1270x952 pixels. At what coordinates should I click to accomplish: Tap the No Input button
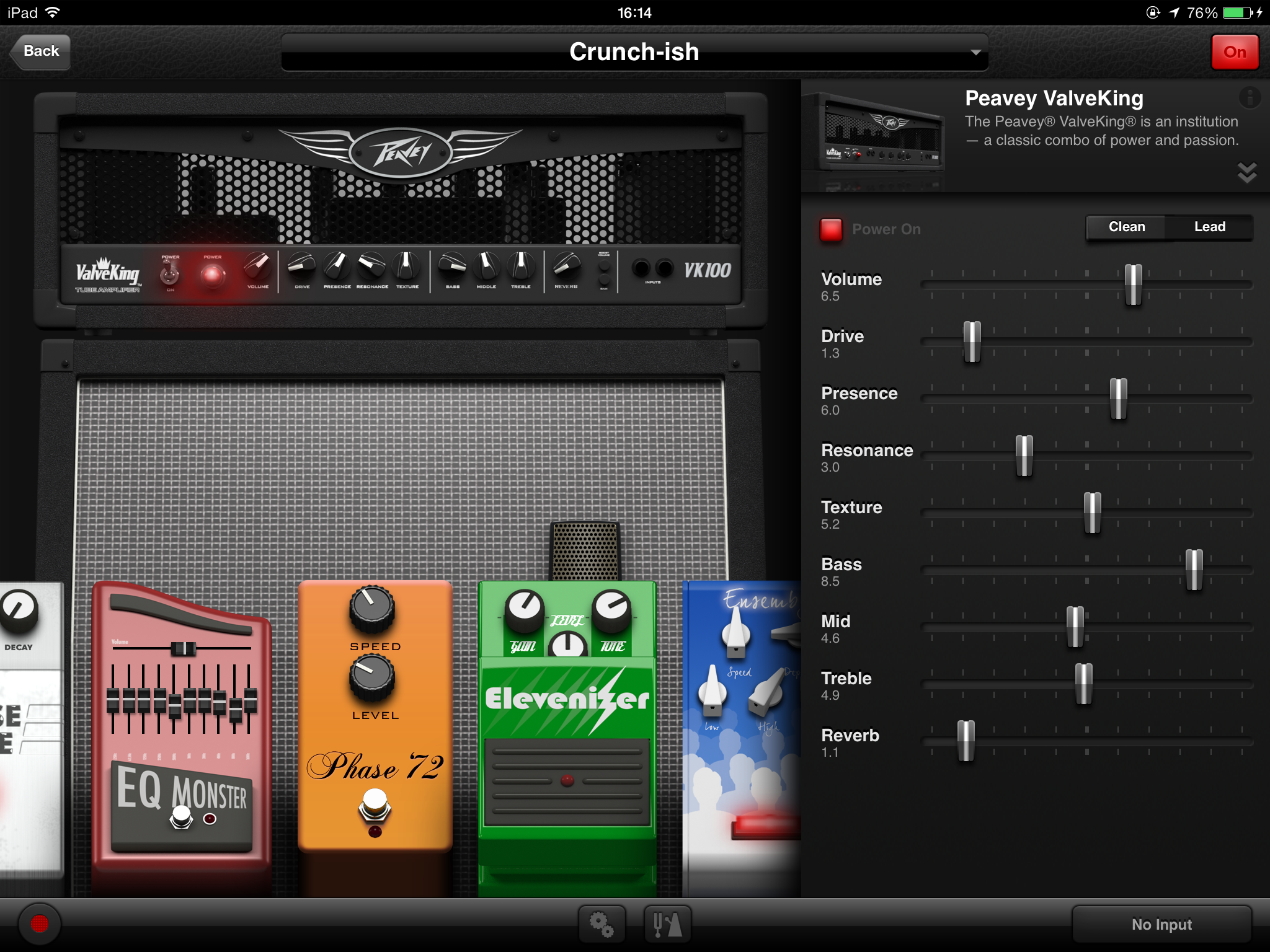tap(1161, 924)
